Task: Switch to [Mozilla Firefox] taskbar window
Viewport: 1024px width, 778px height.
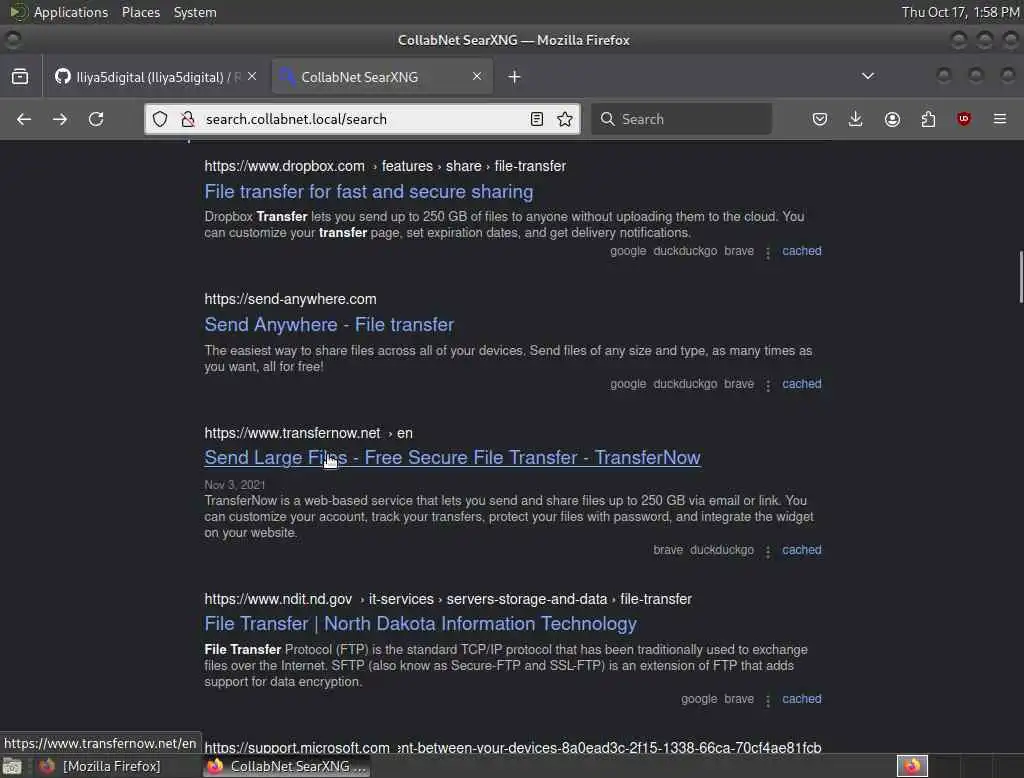Action: (x=101, y=766)
